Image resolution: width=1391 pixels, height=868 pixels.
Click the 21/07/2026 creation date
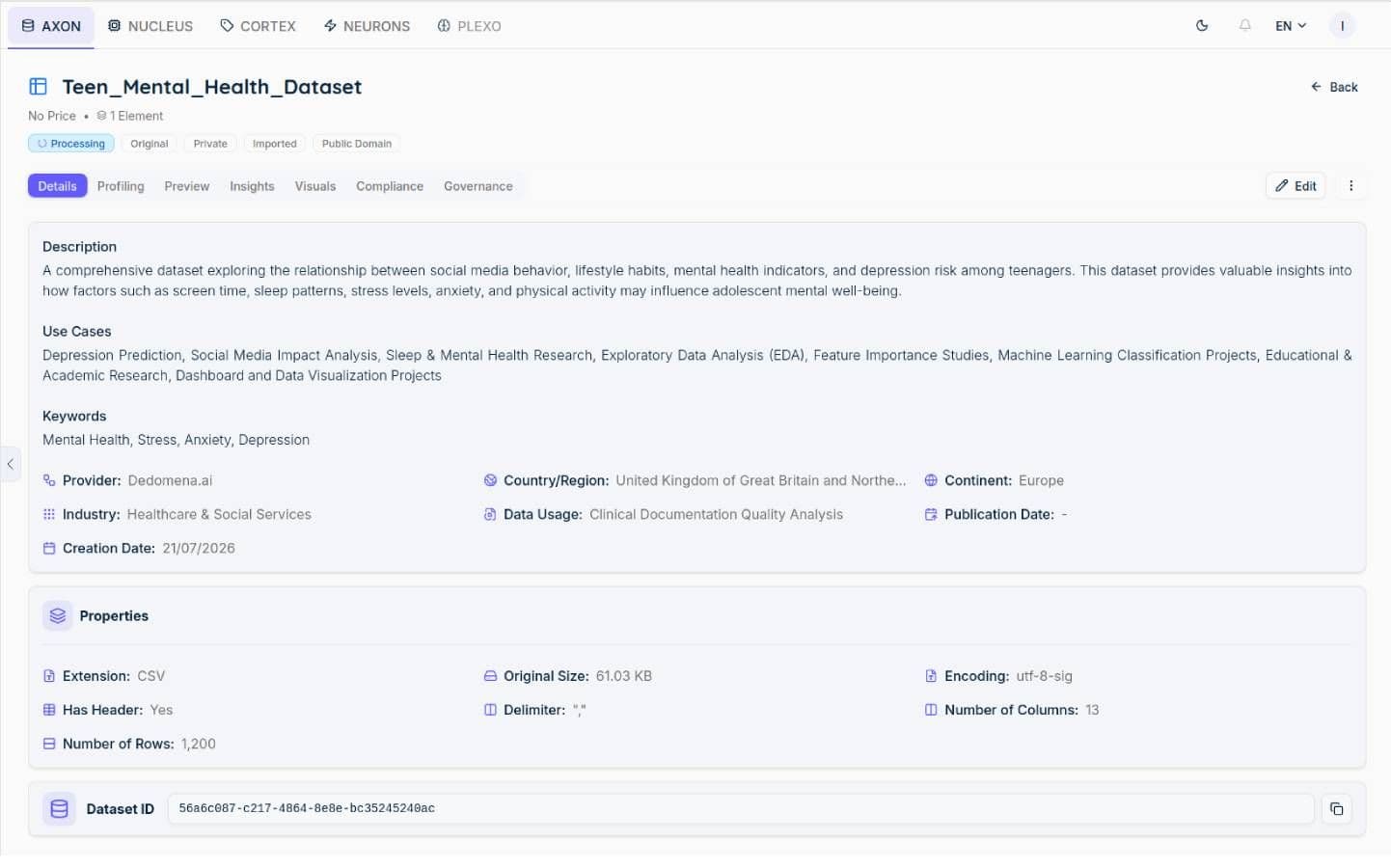point(199,548)
